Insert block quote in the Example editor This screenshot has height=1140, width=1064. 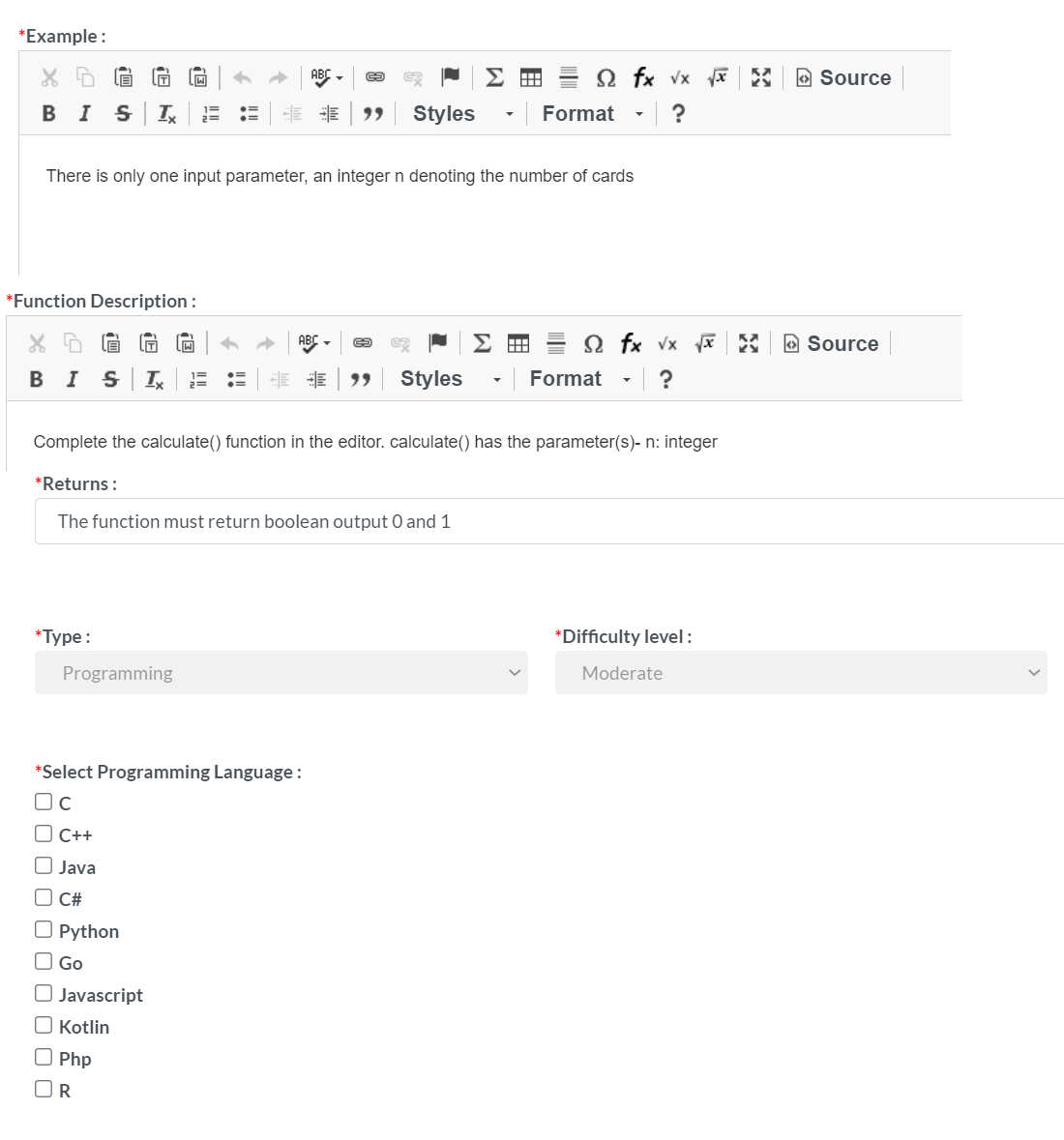click(373, 114)
